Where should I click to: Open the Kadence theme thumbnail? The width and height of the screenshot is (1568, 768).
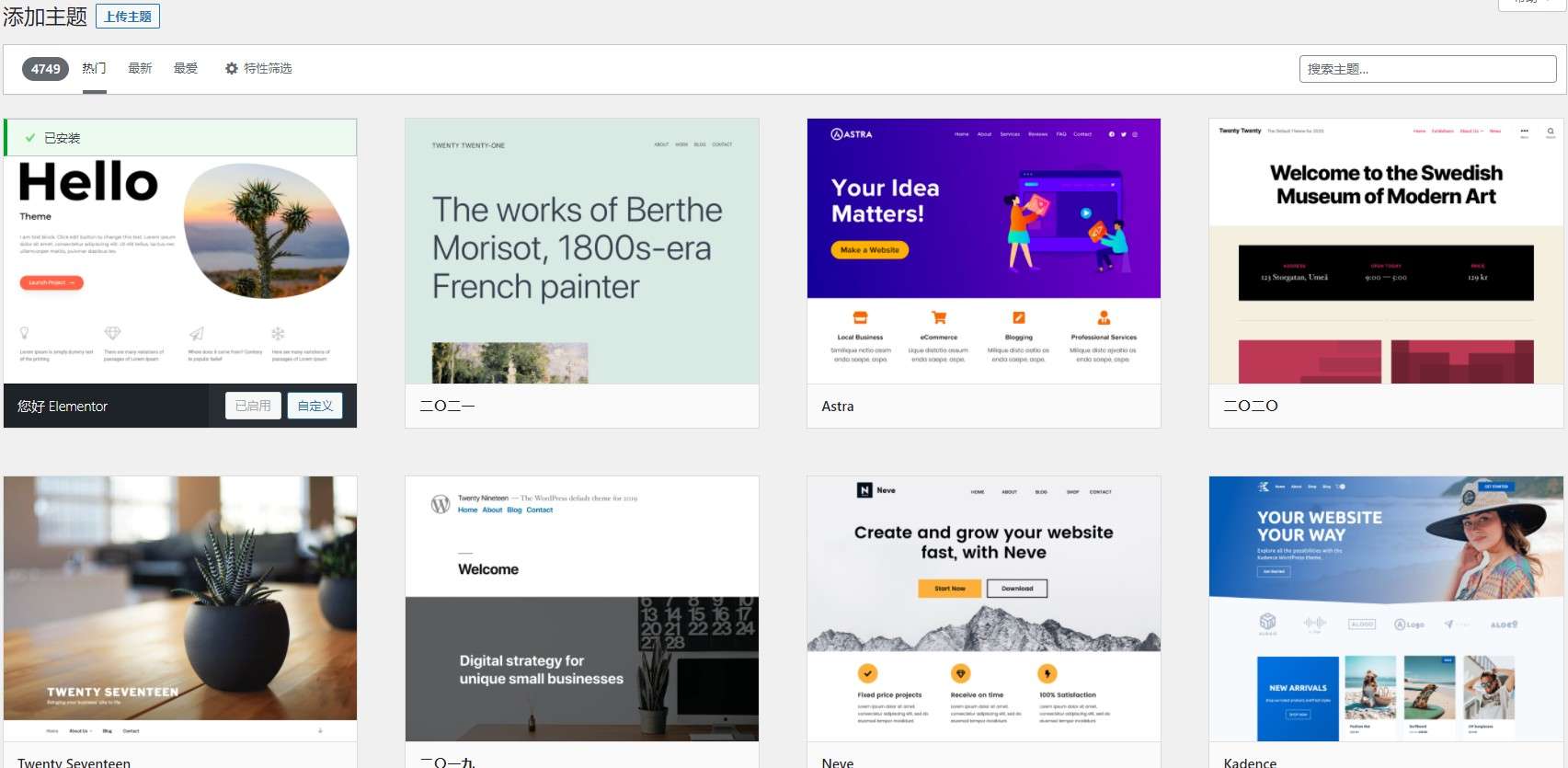click(x=1386, y=609)
